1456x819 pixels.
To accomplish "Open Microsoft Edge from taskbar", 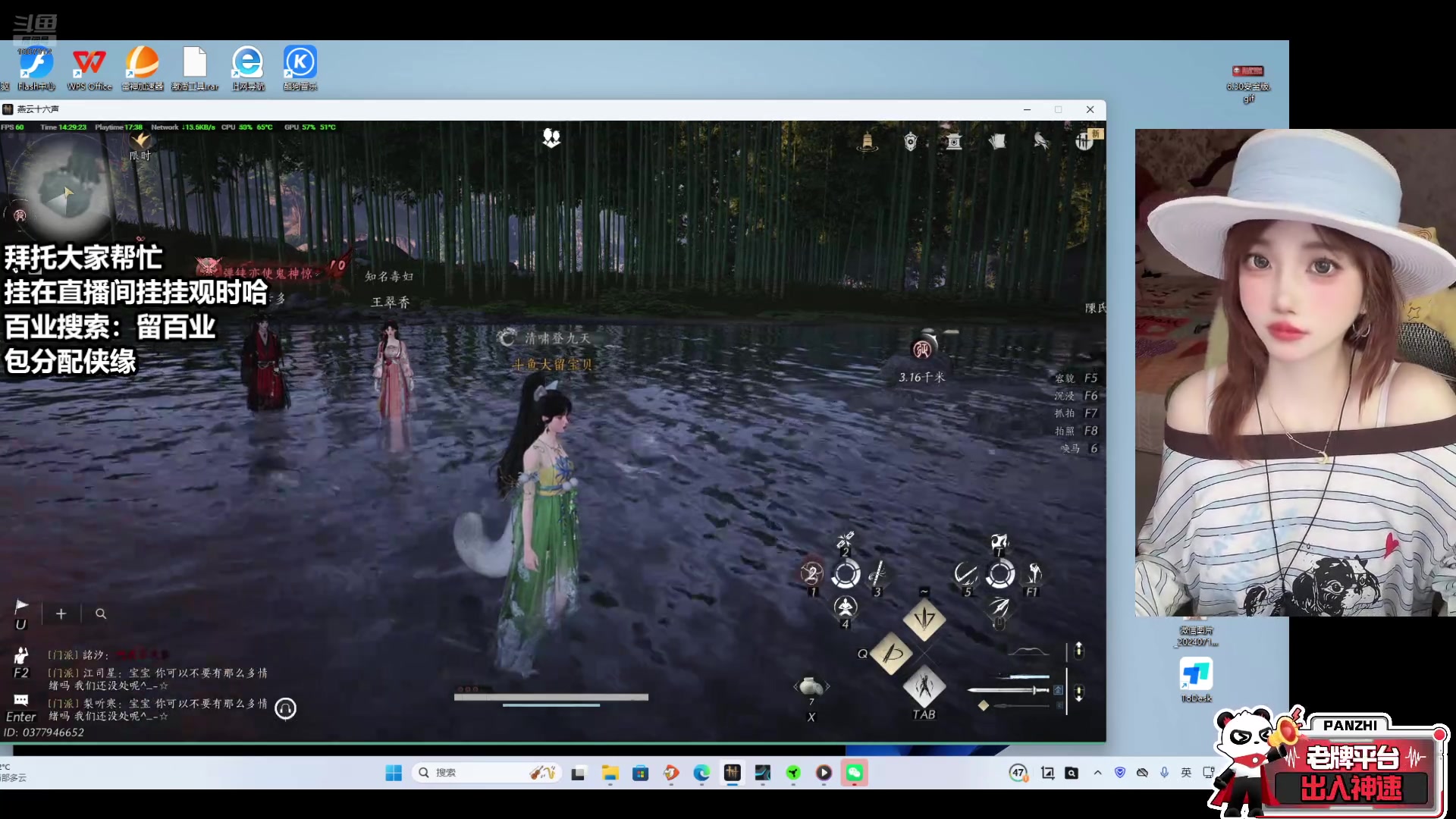I will (x=701, y=773).
